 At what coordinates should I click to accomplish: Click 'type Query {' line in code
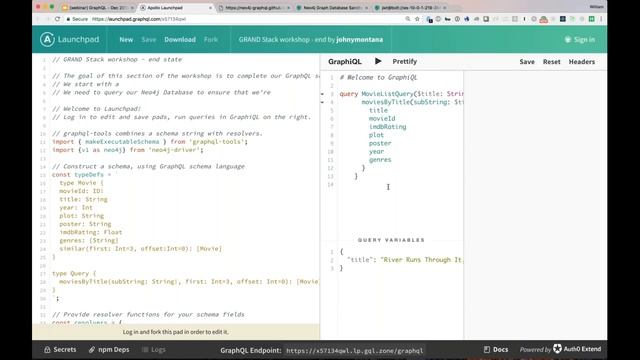[74, 273]
